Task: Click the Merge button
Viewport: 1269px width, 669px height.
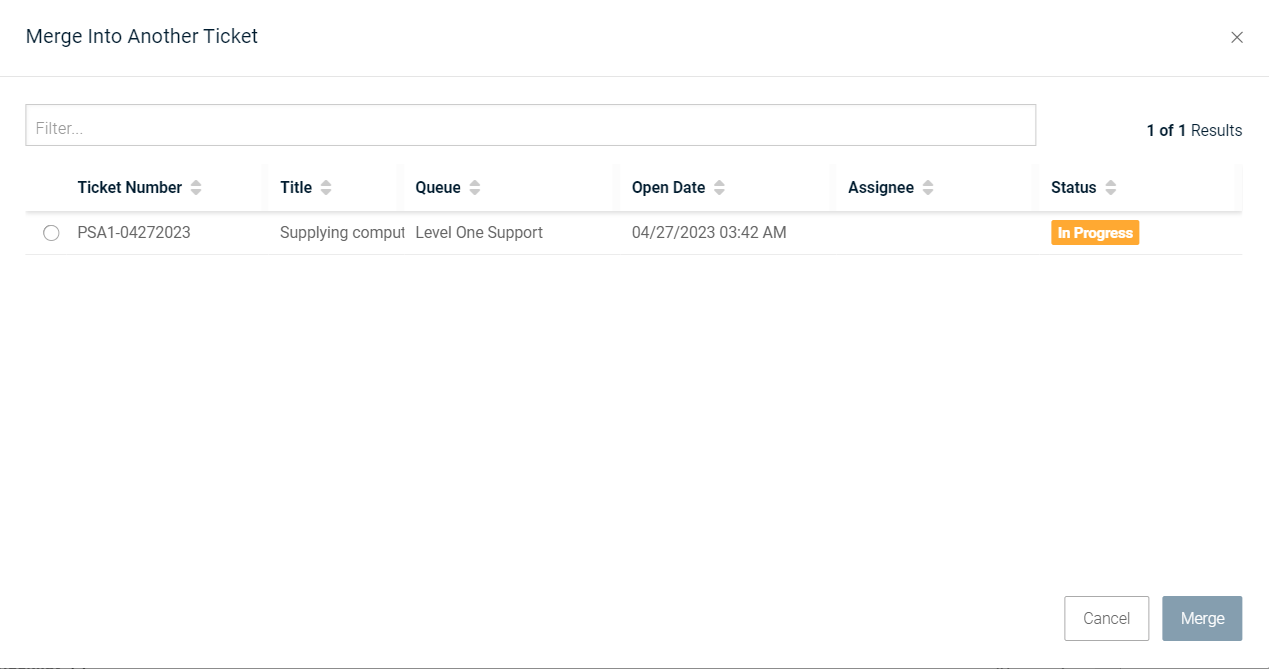Action: click(x=1202, y=618)
